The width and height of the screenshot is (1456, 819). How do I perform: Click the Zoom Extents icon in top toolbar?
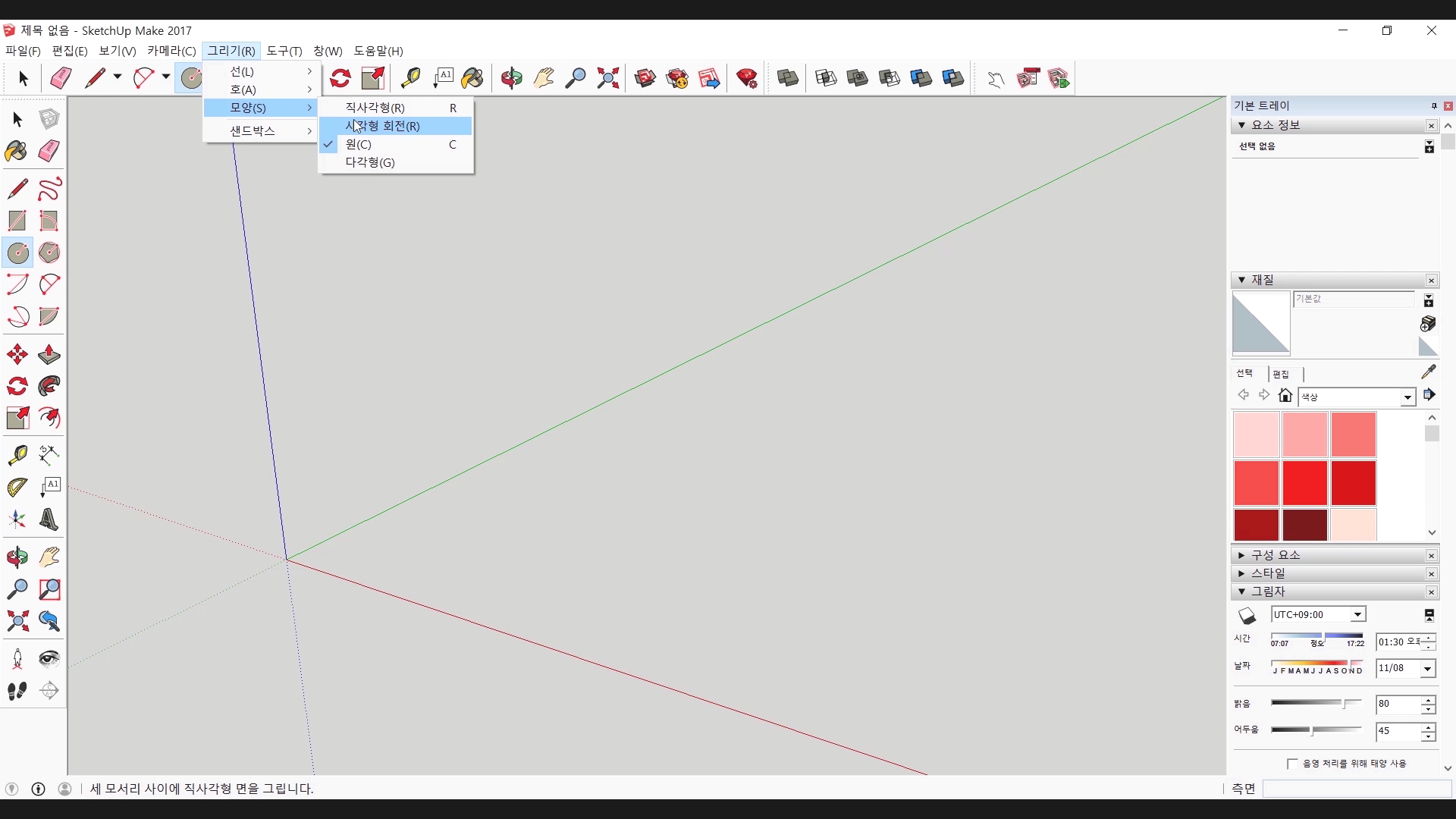[x=607, y=78]
